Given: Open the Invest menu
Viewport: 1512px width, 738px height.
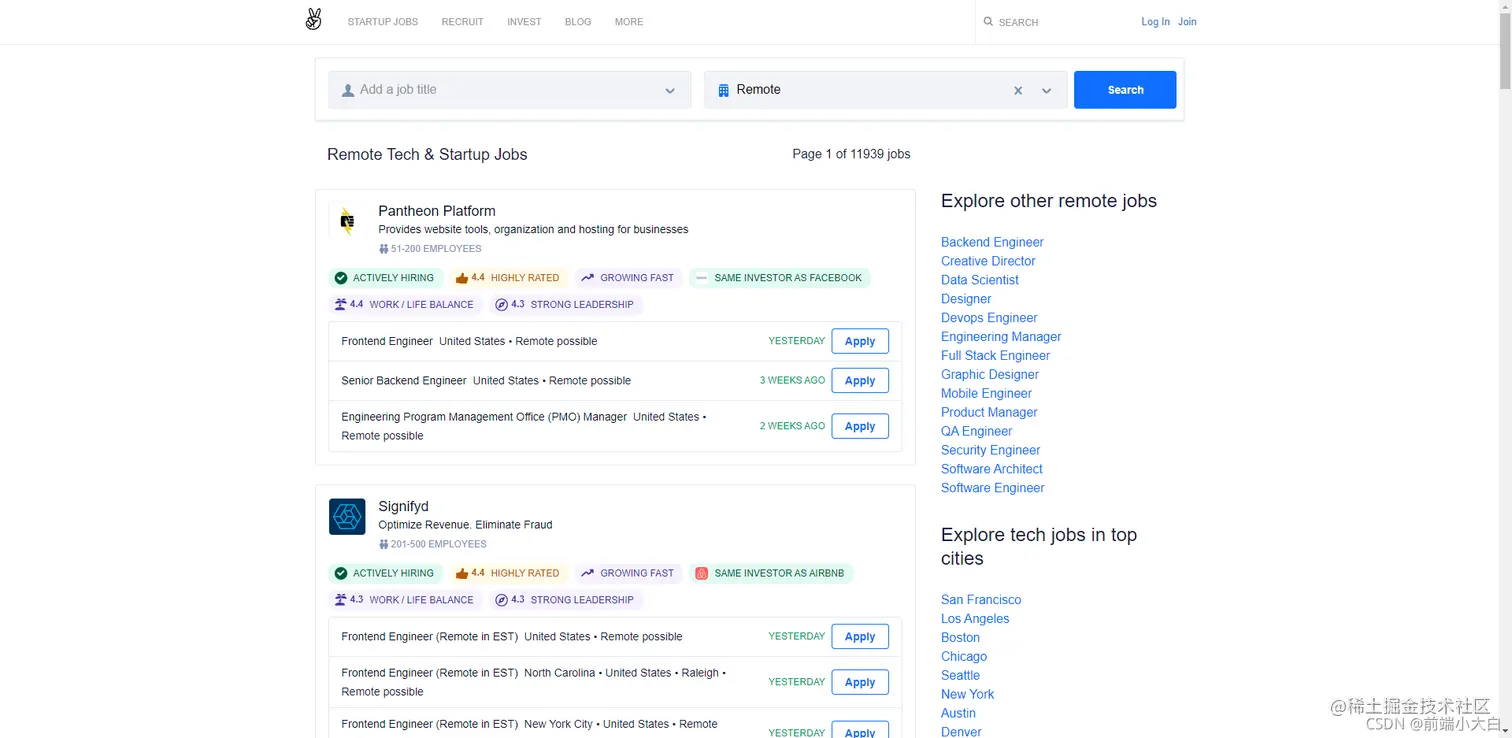Looking at the screenshot, I should point(524,21).
